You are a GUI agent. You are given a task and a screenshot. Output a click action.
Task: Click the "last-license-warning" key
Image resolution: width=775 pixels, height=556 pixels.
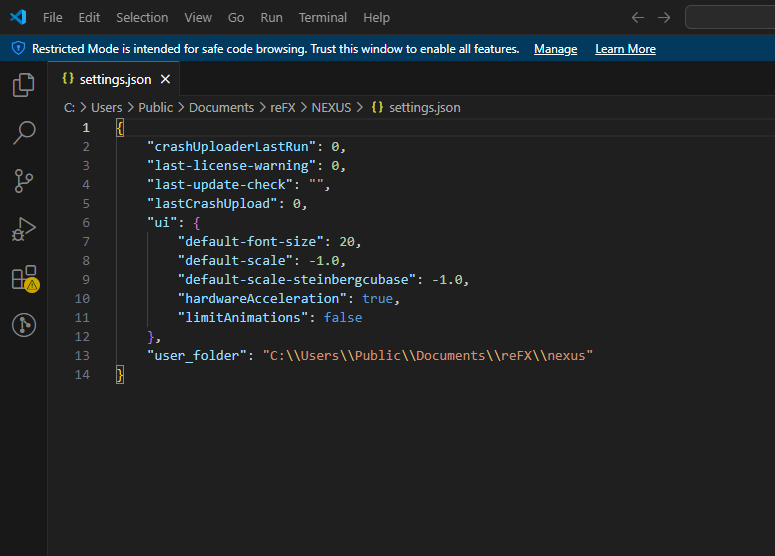pyautogui.click(x=231, y=166)
